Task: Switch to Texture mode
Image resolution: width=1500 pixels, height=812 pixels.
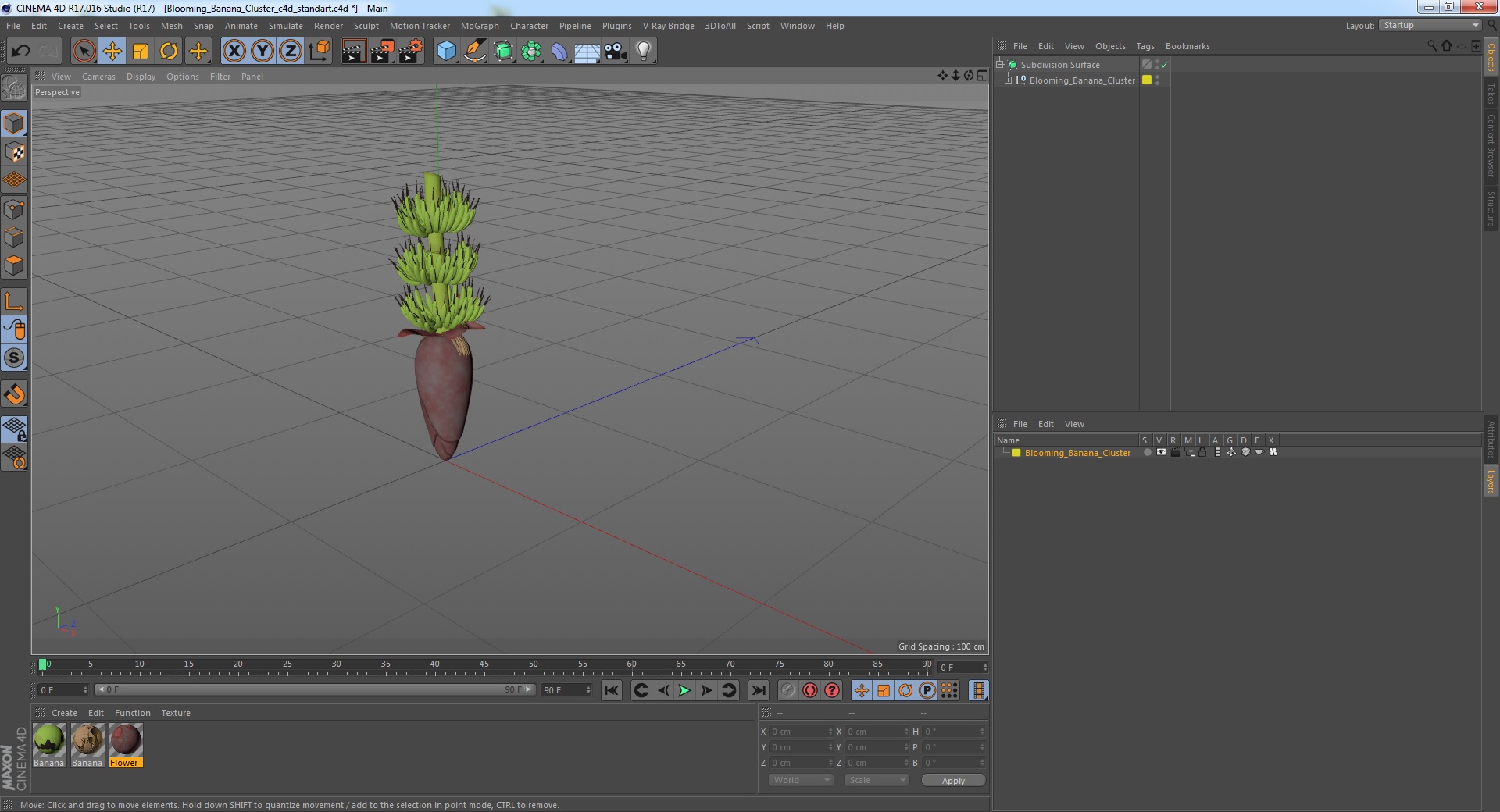Action: click(14, 152)
